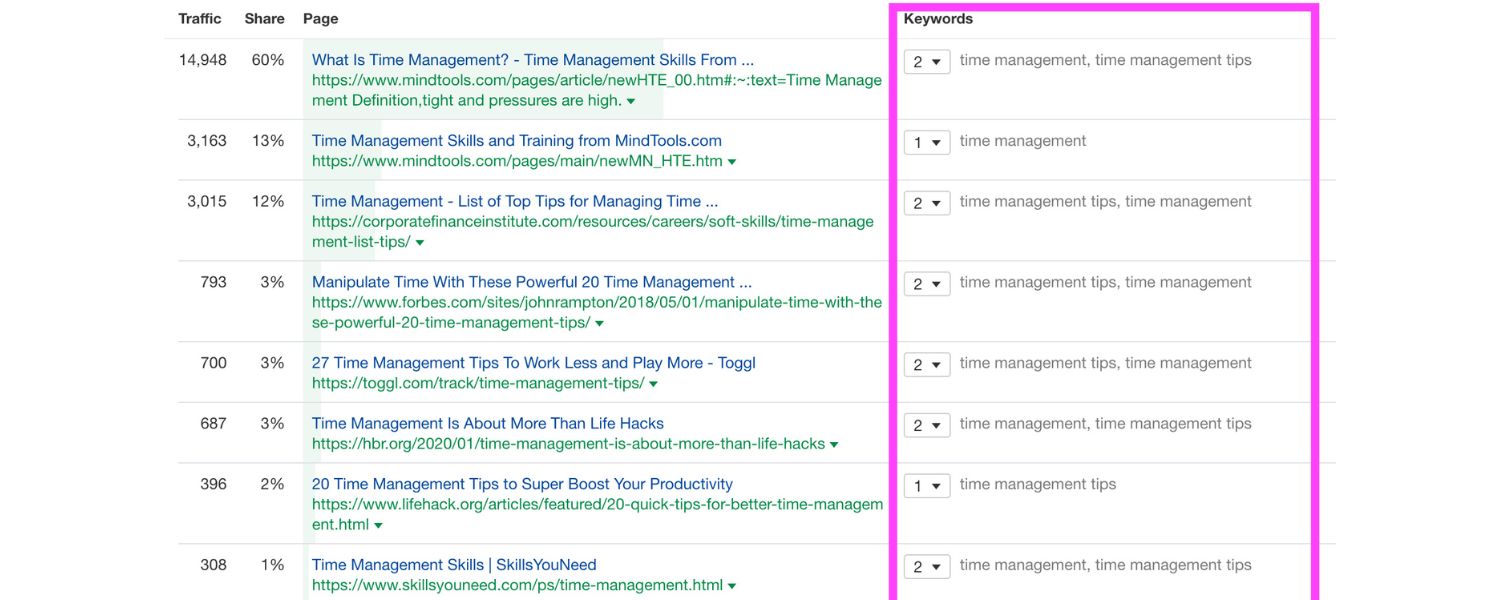
Task: Expand the URL caret under the Forbes article
Action: point(597,321)
